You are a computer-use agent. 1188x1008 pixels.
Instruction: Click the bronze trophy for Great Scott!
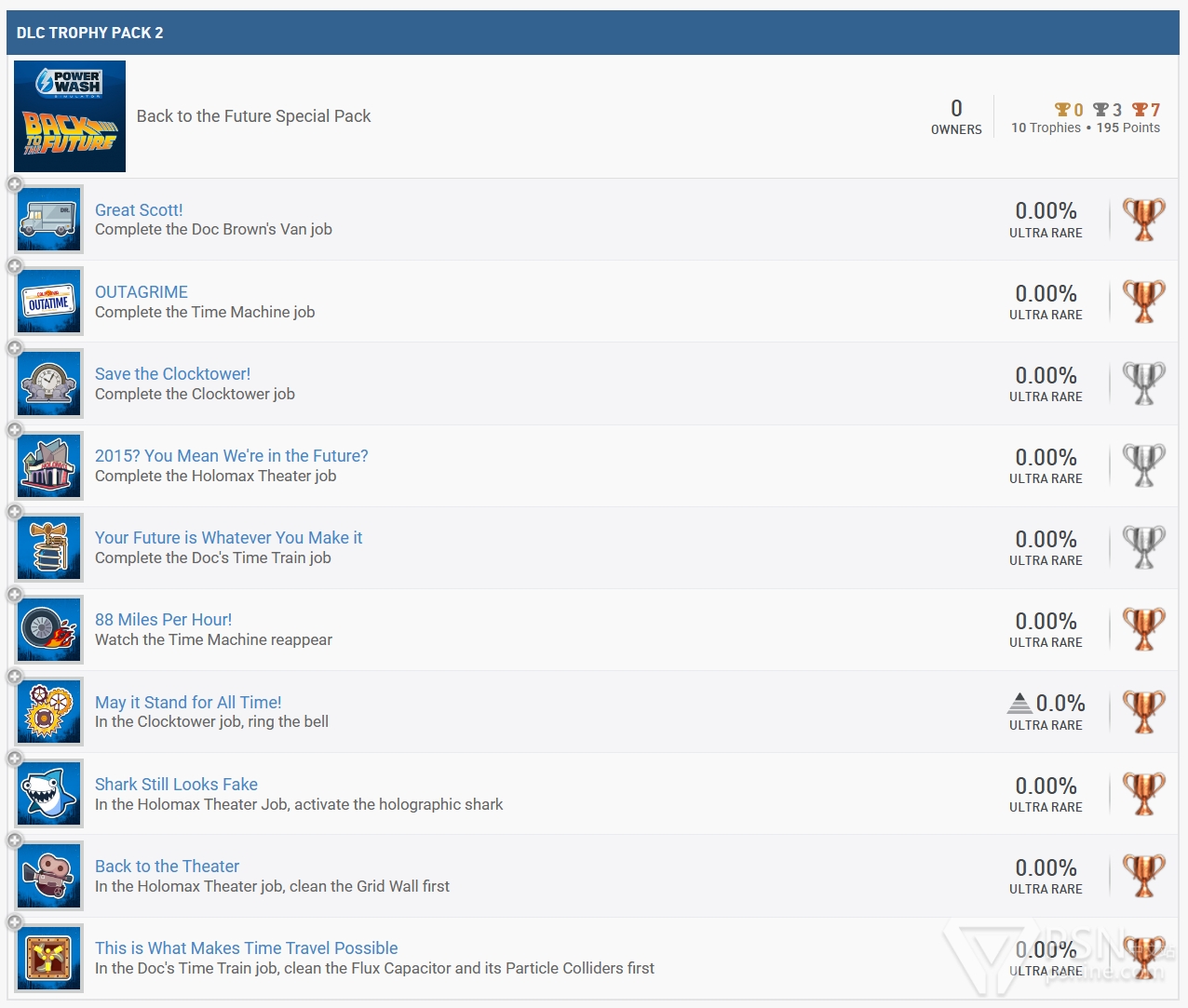point(1144,220)
